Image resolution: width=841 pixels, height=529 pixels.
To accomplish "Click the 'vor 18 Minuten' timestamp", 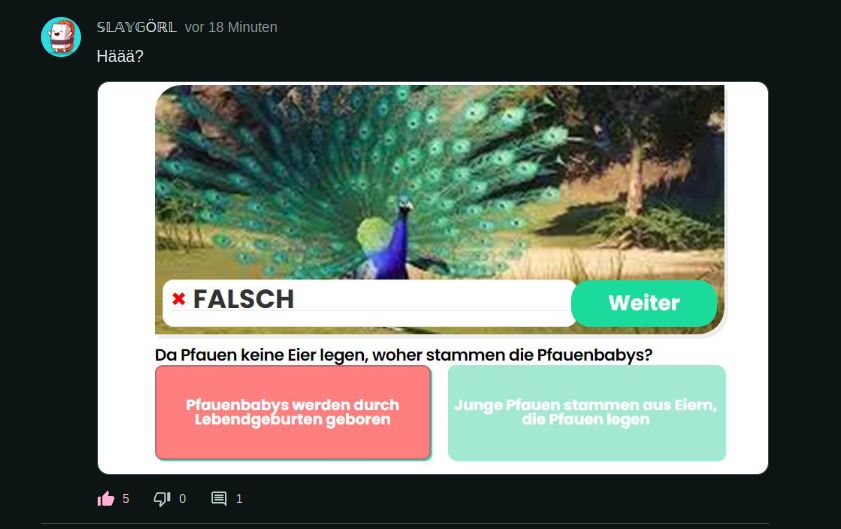I will [x=231, y=27].
